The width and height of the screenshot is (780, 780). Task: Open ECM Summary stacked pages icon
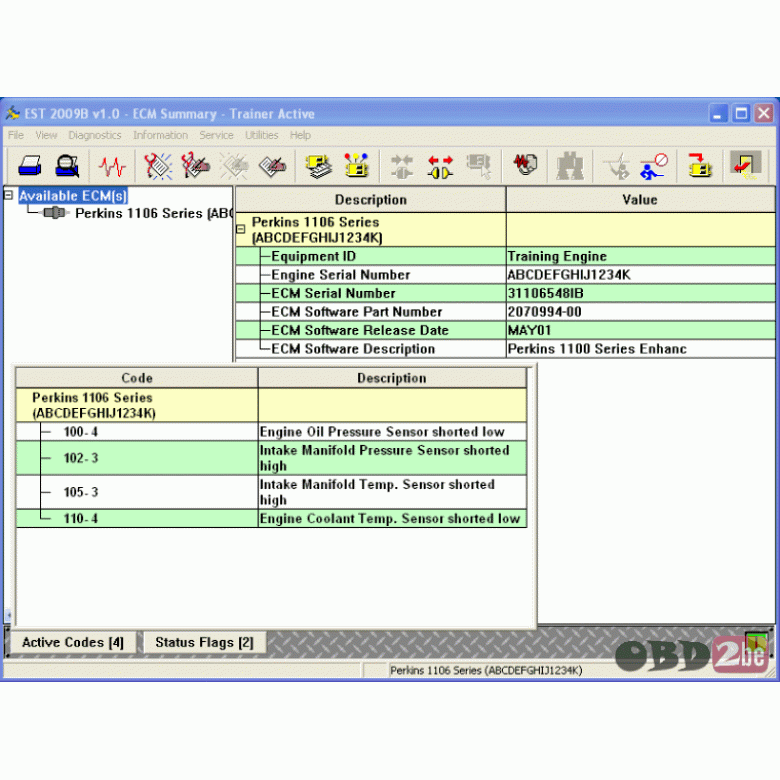pos(318,166)
